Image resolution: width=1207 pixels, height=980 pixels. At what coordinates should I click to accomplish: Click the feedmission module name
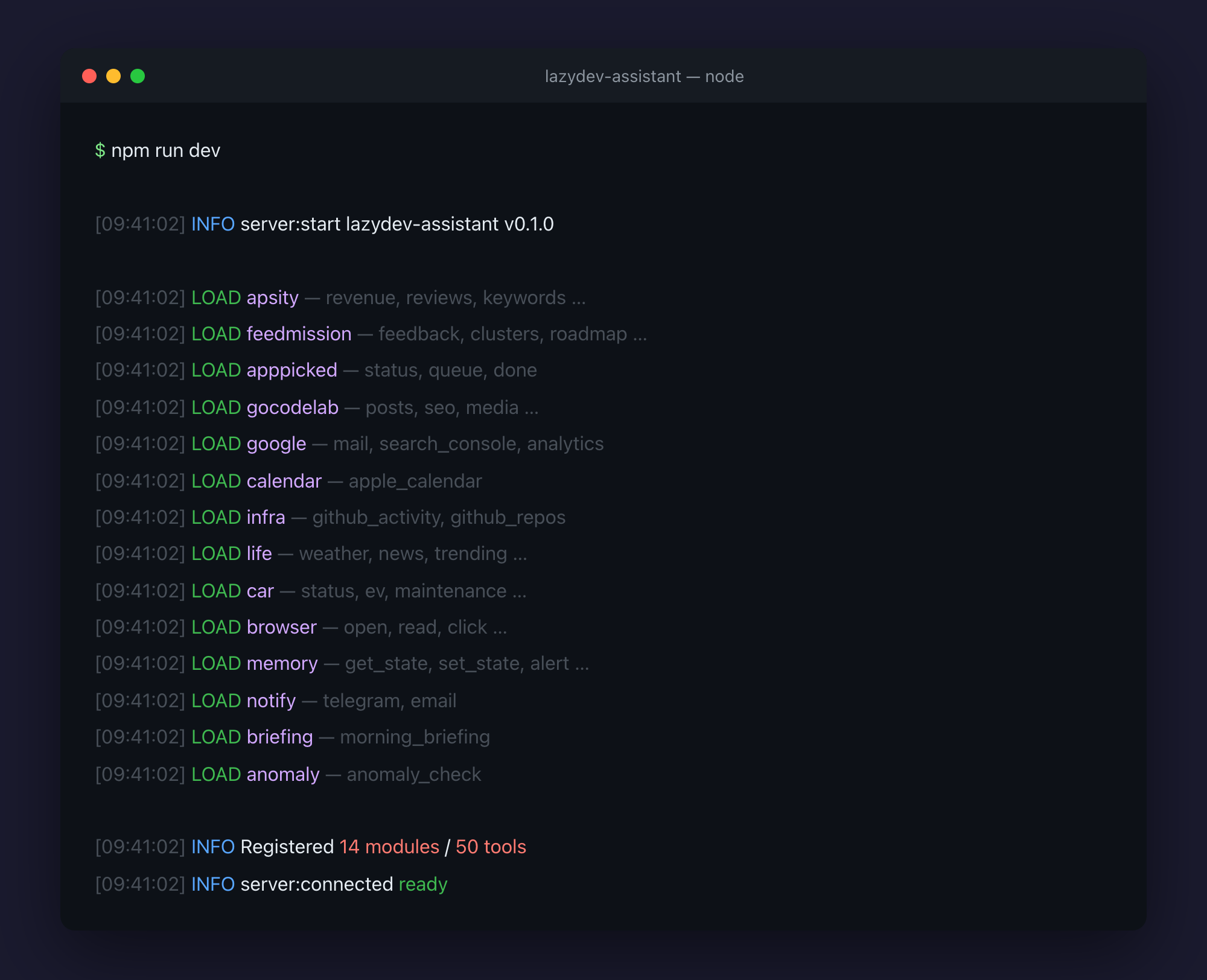tap(299, 334)
